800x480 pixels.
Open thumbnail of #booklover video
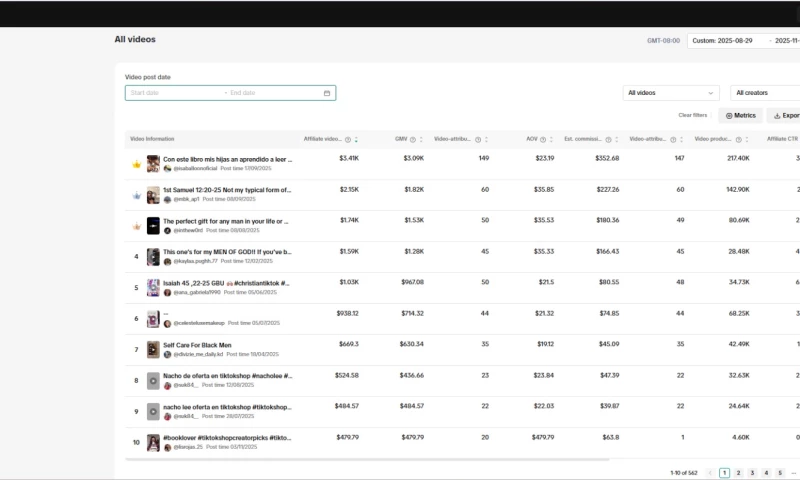tap(153, 443)
